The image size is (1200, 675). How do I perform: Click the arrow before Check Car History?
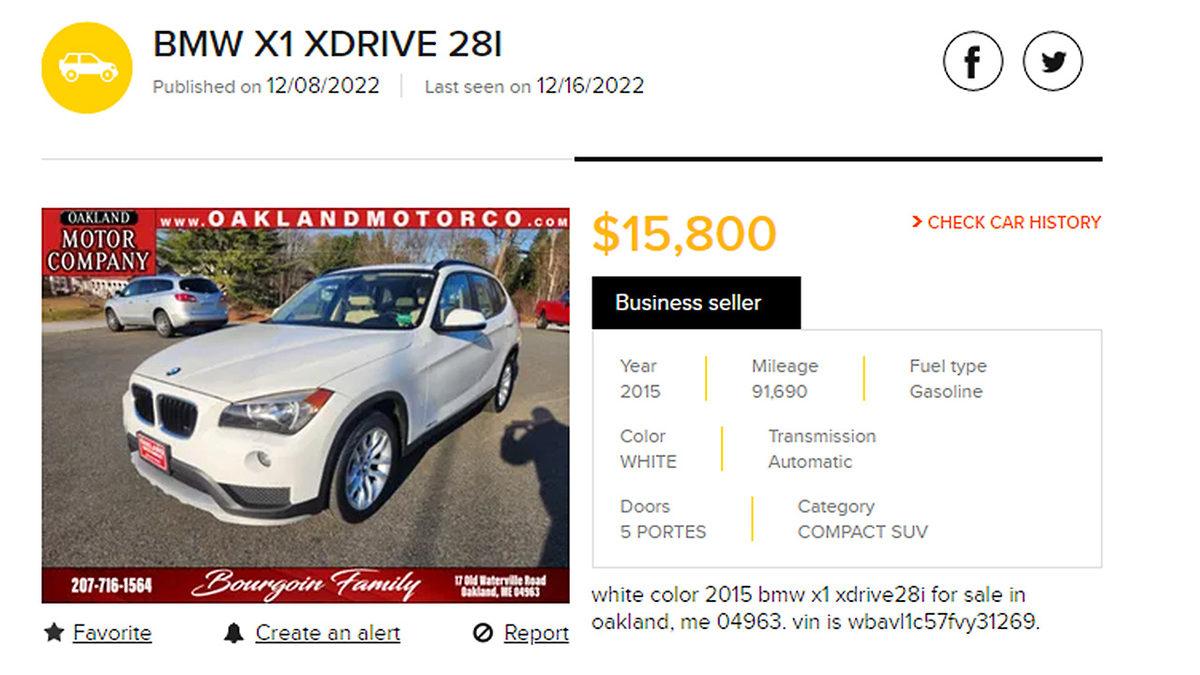[917, 222]
